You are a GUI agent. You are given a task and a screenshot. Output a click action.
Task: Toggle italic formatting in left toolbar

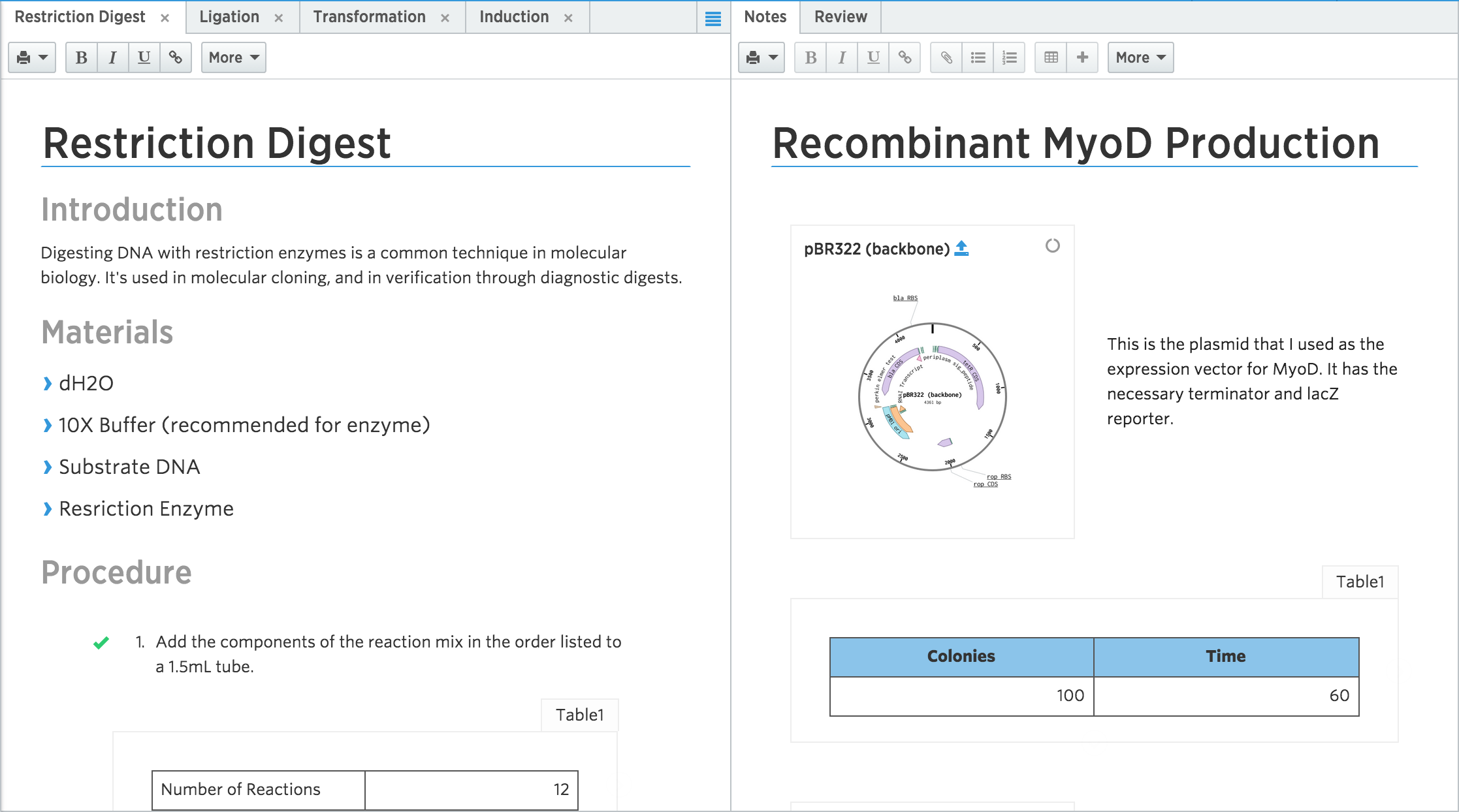pos(111,57)
